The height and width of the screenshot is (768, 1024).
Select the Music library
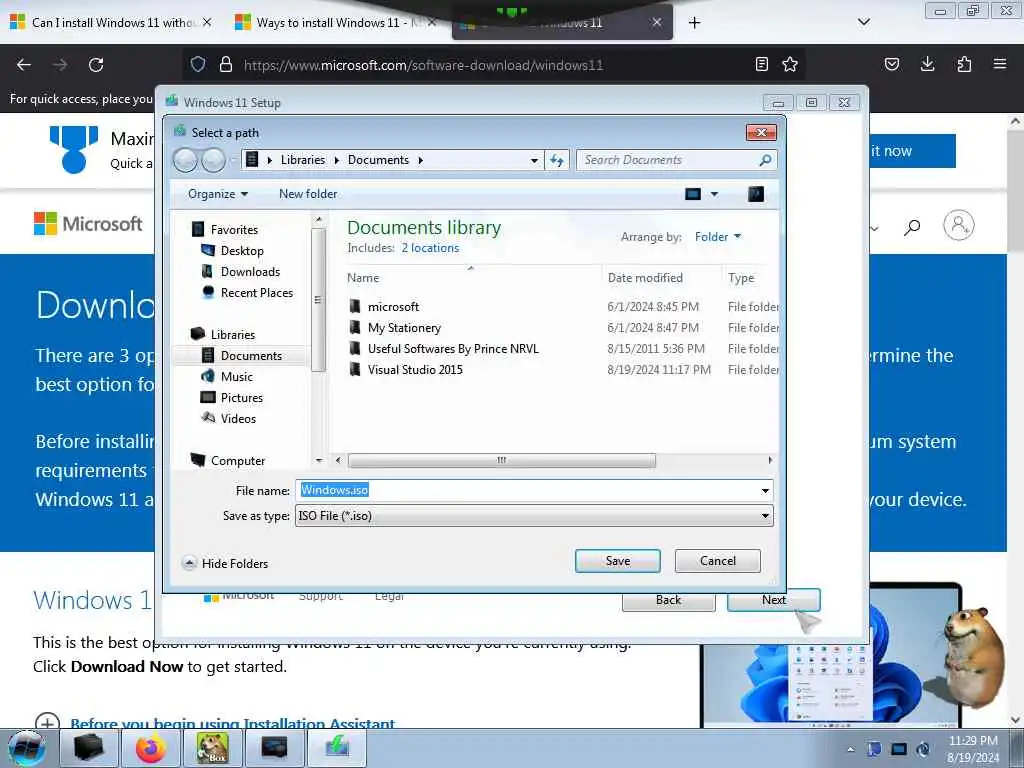[236, 376]
